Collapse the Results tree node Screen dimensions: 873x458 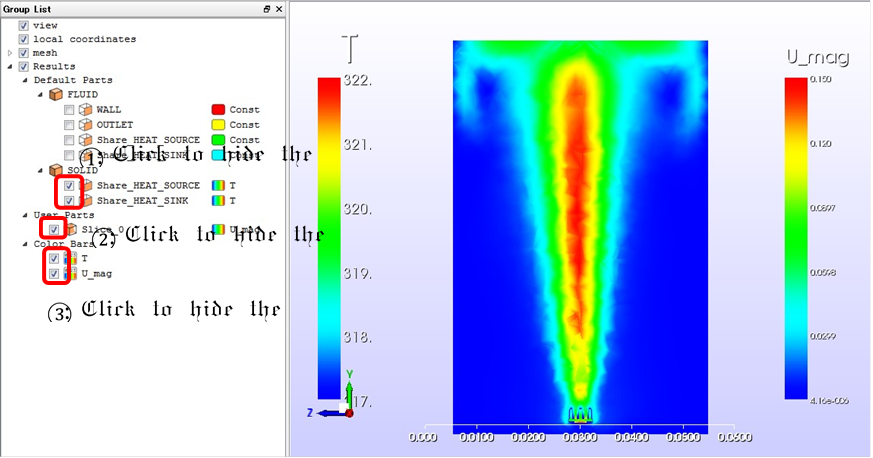pyautogui.click(x=10, y=66)
